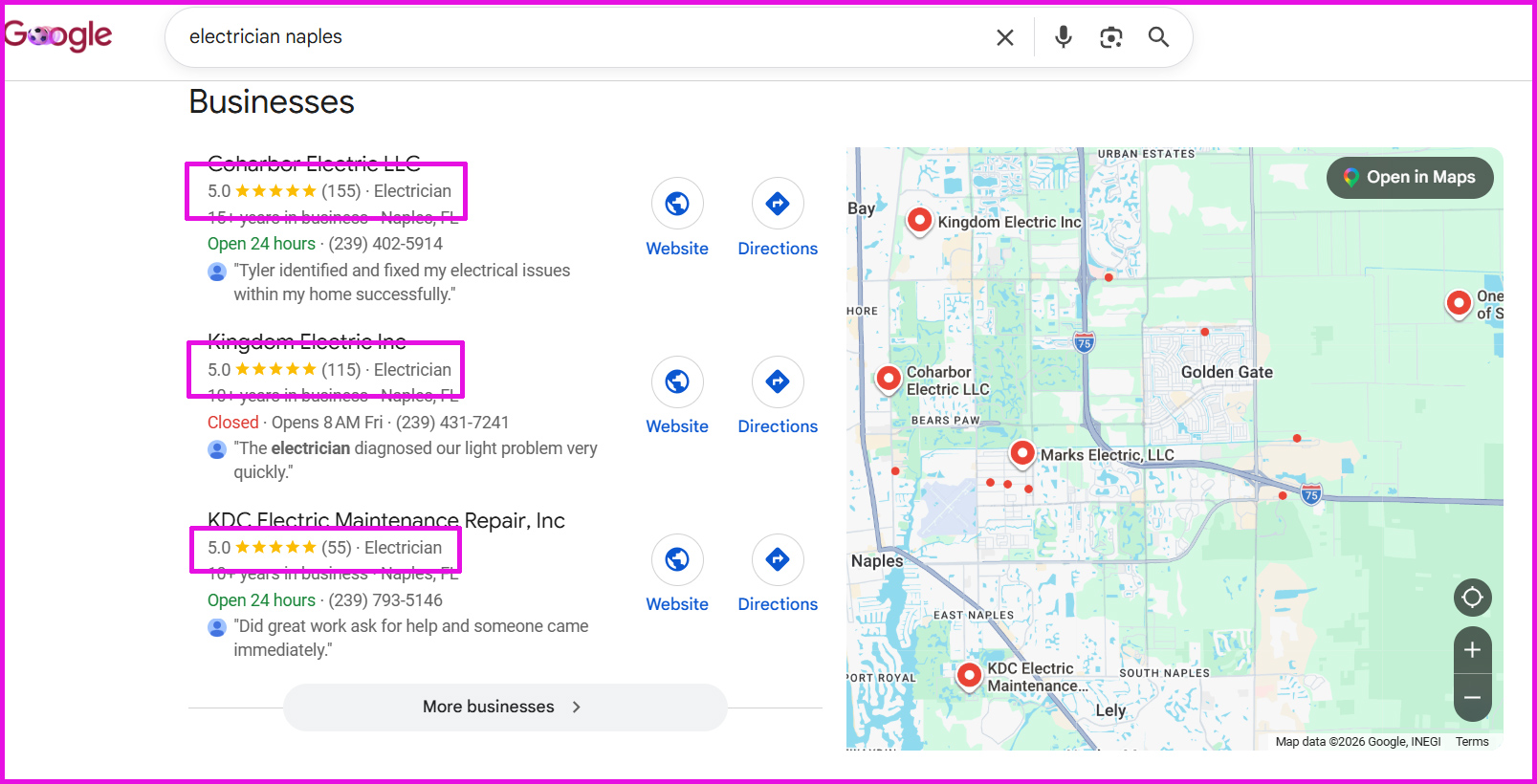Viewport: 1537px width, 784px height.
Task: Click Directions link for Kingdom Electric Inc
Action: click(778, 426)
